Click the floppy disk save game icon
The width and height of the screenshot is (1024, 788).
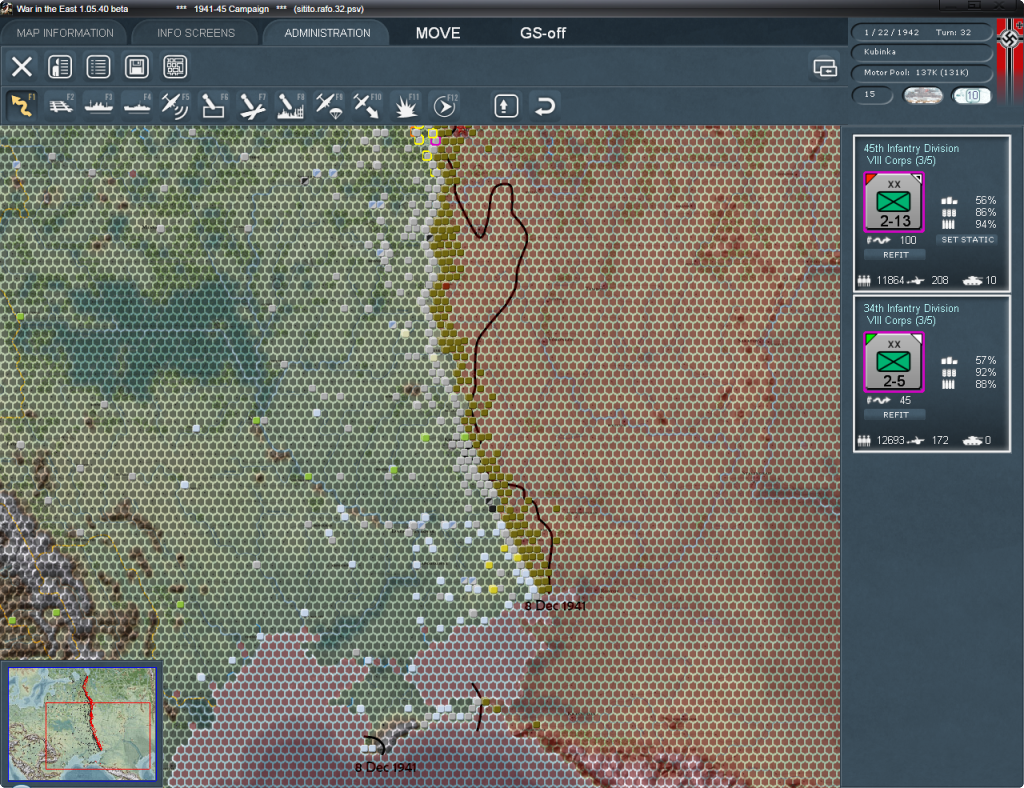(x=136, y=67)
